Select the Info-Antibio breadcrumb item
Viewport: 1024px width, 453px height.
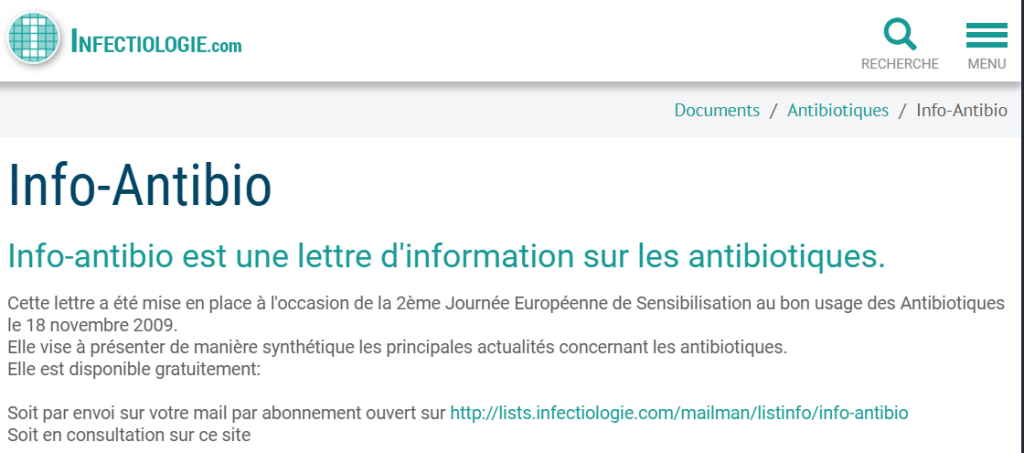[x=962, y=110]
